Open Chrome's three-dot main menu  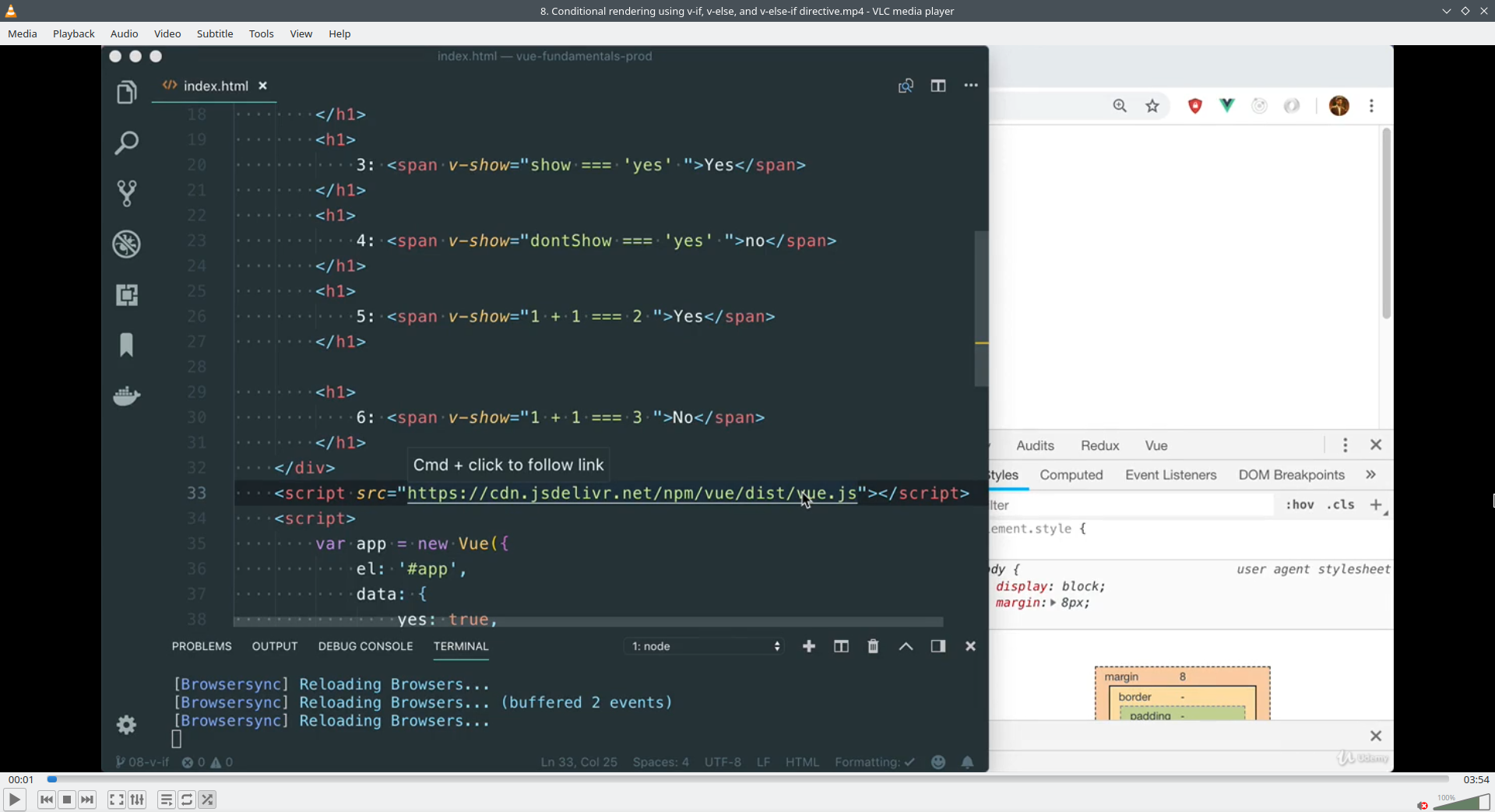(x=1372, y=106)
